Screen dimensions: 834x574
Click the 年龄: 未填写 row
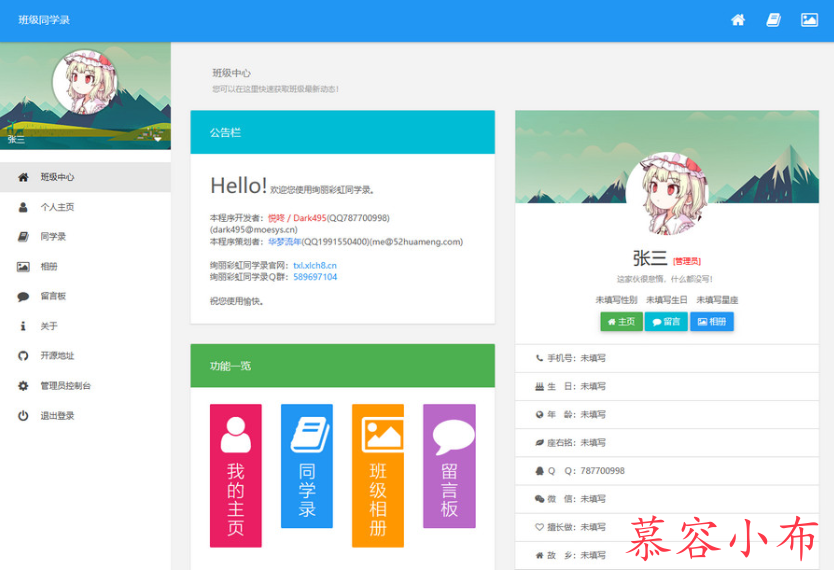[x=667, y=415]
